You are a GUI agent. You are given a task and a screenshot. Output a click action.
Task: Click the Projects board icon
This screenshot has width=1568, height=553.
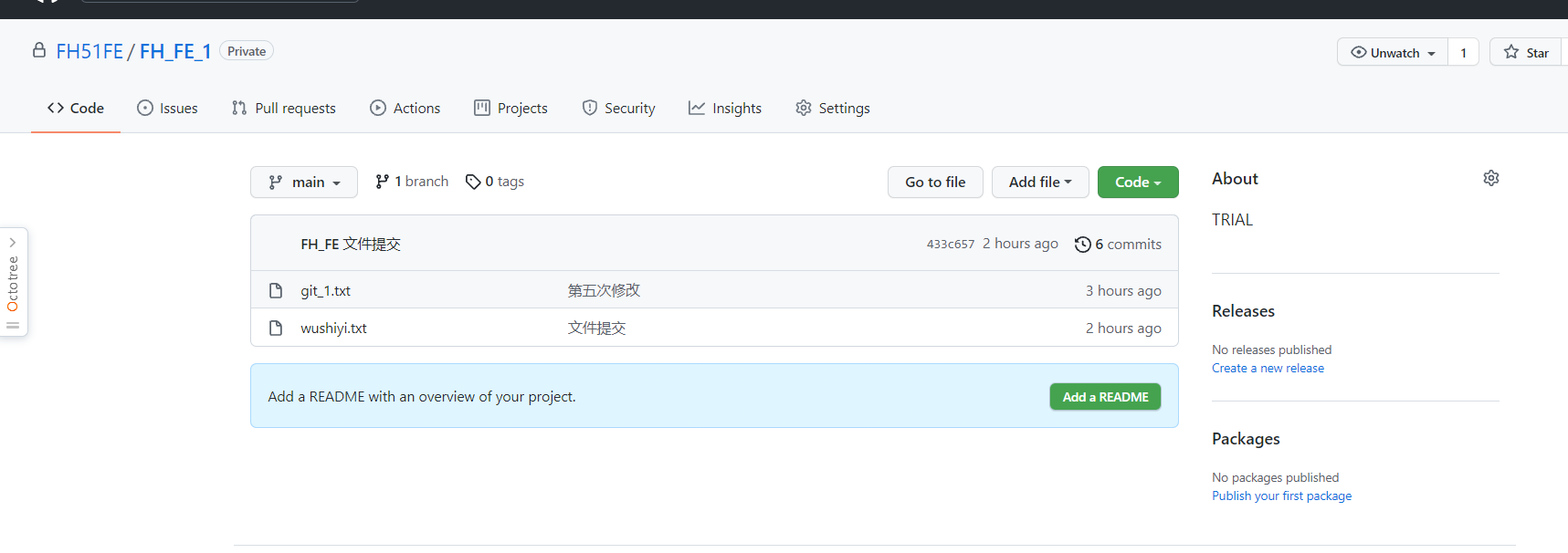(481, 108)
